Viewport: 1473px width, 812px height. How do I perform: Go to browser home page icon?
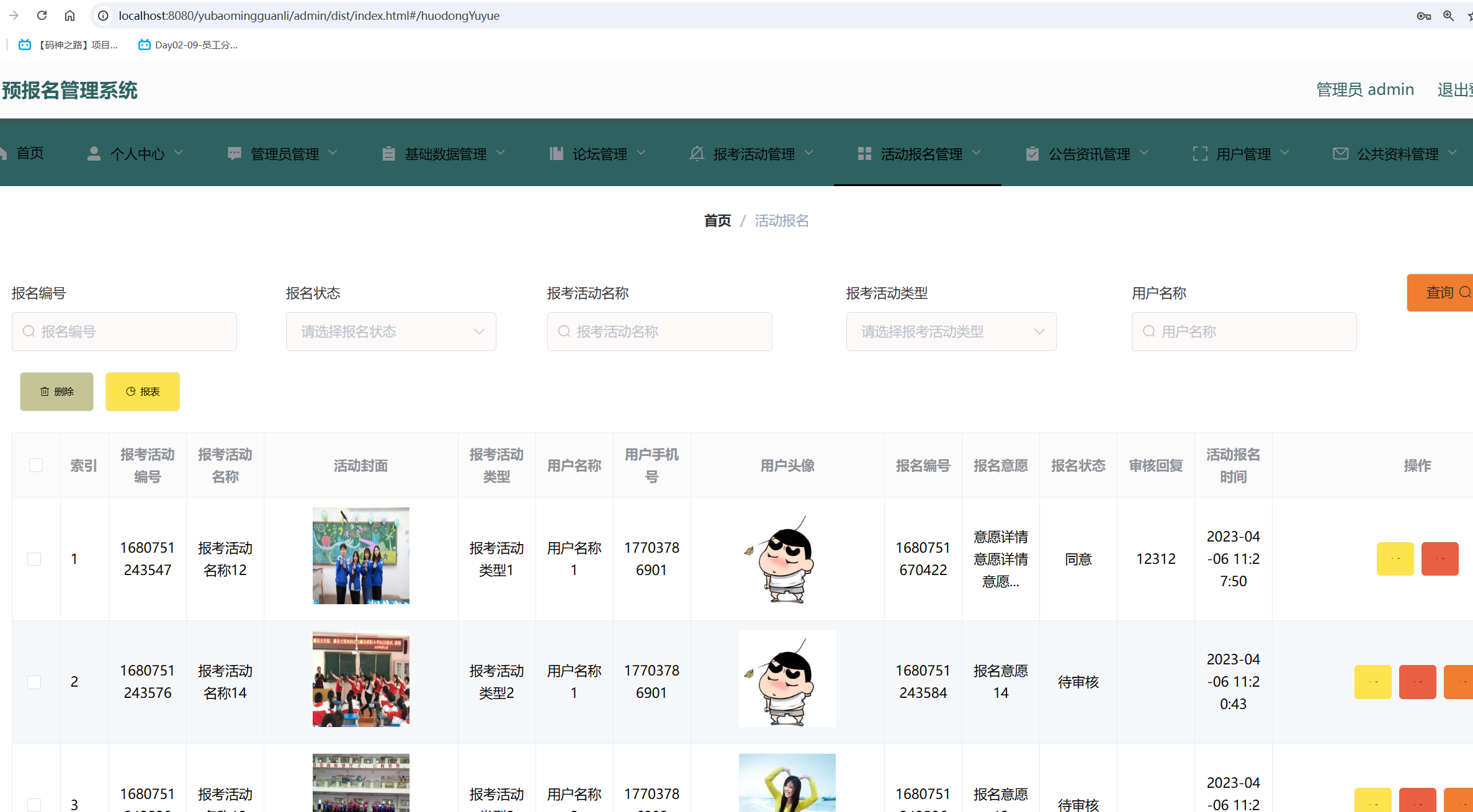(x=69, y=16)
